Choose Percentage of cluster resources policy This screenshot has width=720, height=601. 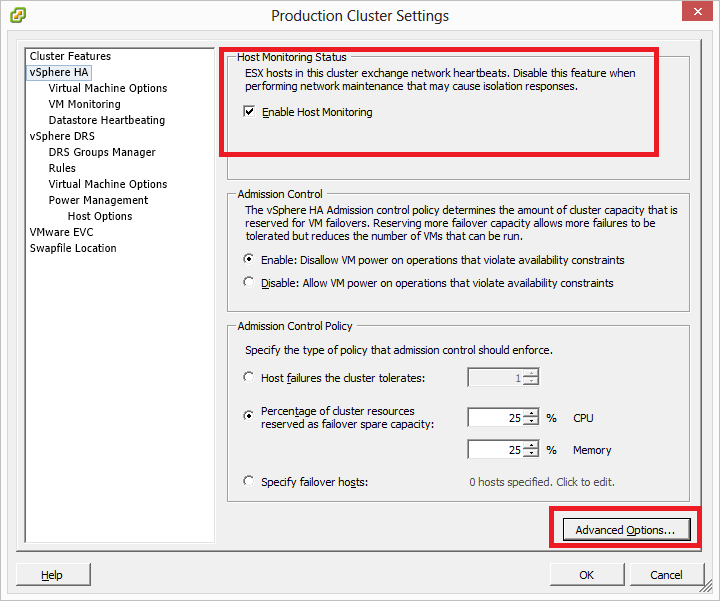[248, 416]
